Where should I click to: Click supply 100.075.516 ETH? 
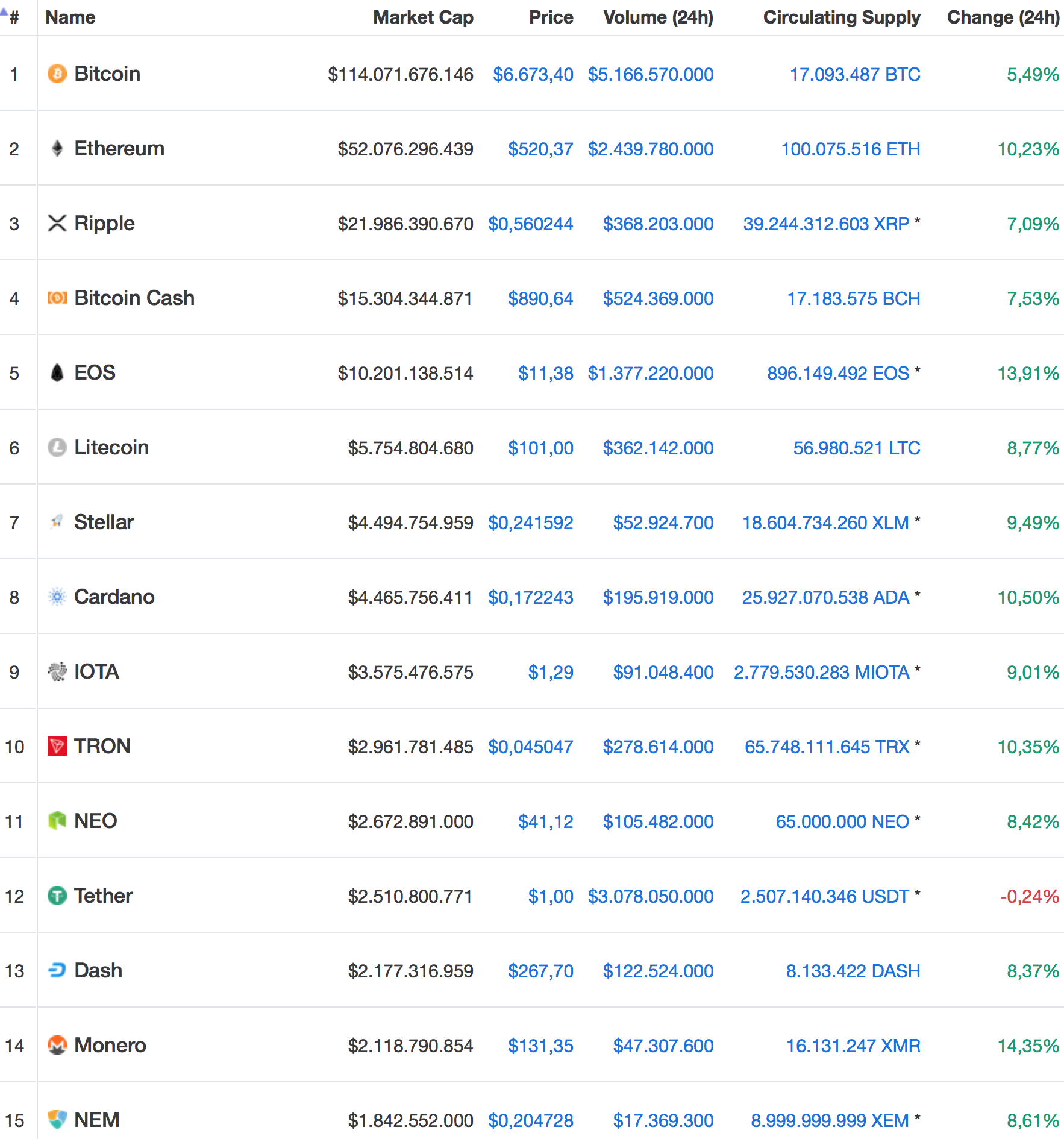(x=851, y=149)
